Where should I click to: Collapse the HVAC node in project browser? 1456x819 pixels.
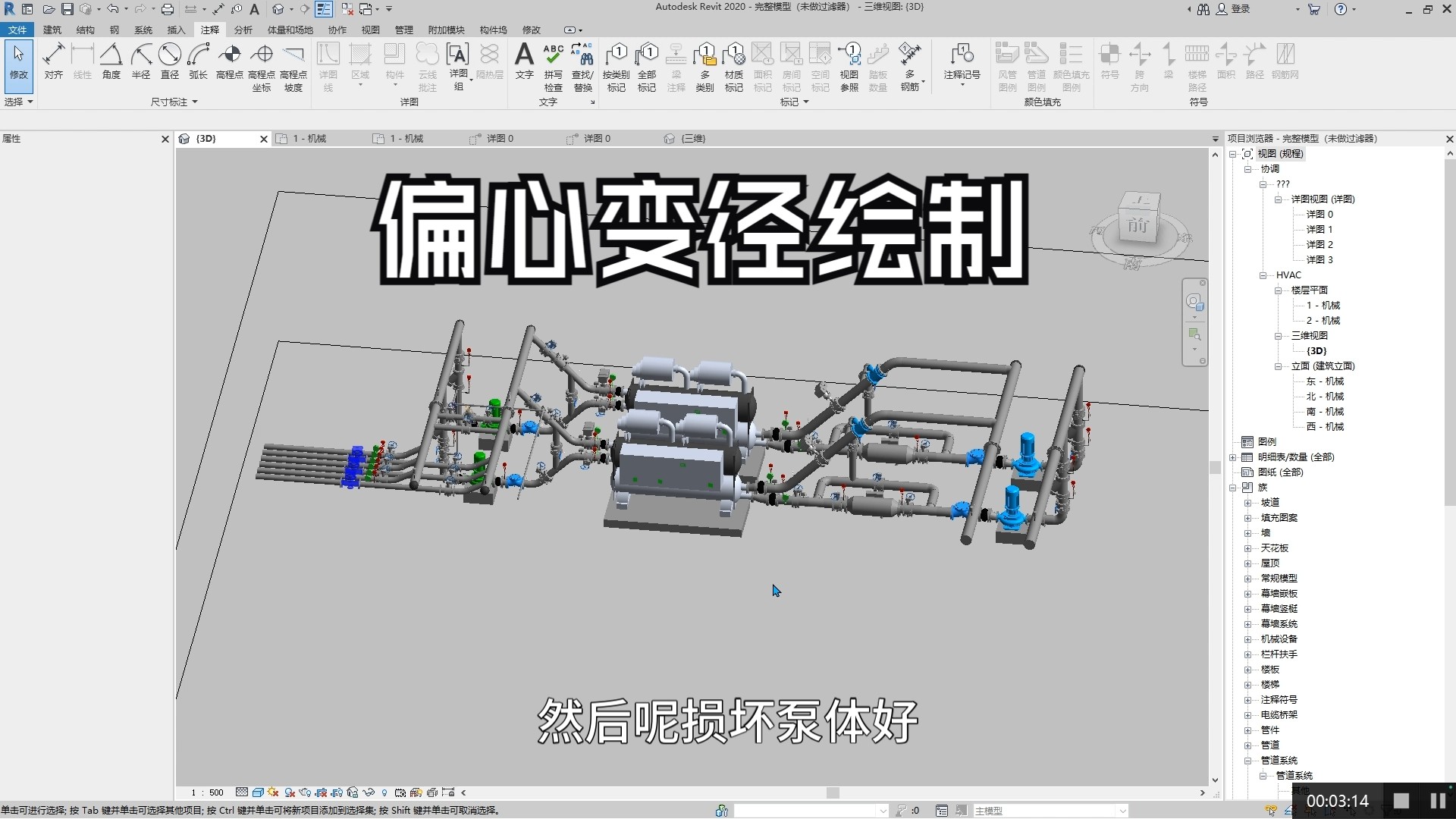tap(1263, 275)
